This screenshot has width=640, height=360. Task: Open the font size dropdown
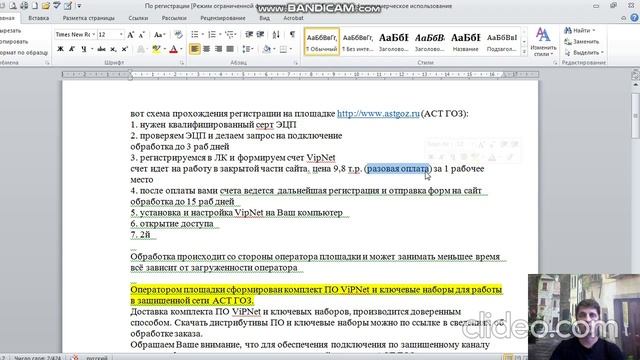point(121,35)
